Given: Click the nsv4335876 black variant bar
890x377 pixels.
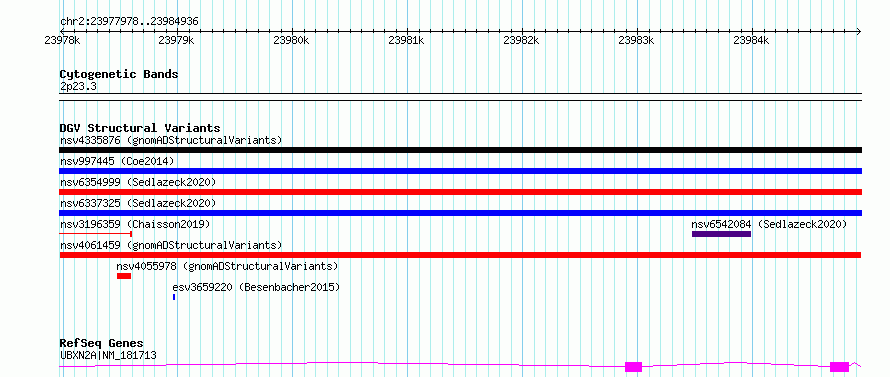Looking at the screenshot, I should [460, 150].
